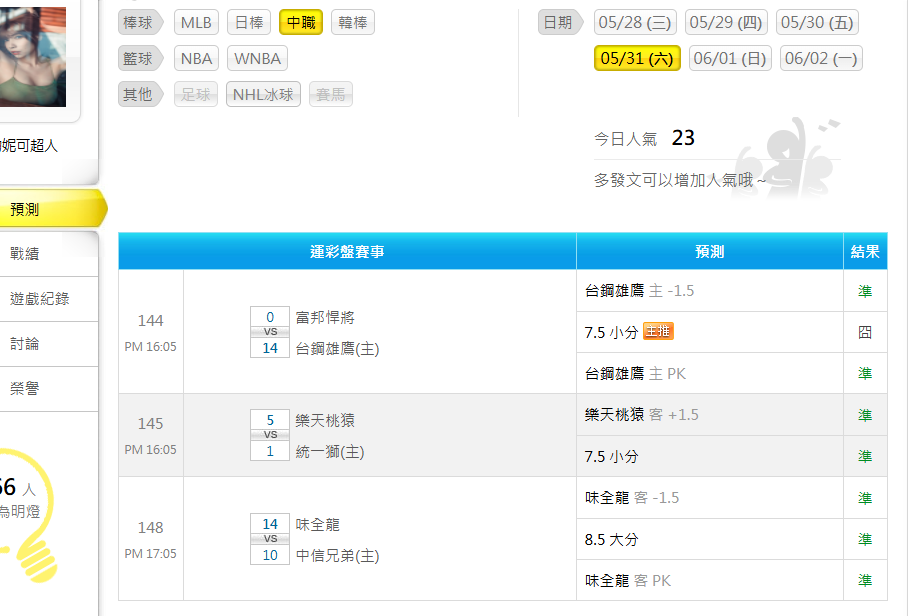Click 味全龍 score 14
The width and height of the screenshot is (923, 616).
click(x=270, y=524)
